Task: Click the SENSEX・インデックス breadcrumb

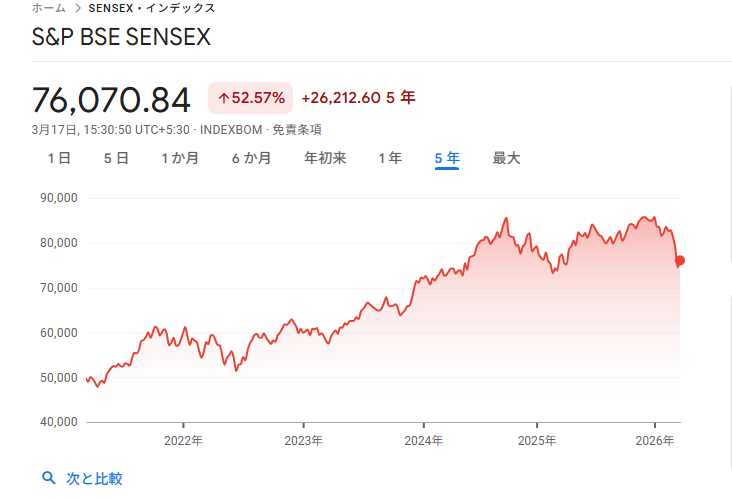Action: 152,8
